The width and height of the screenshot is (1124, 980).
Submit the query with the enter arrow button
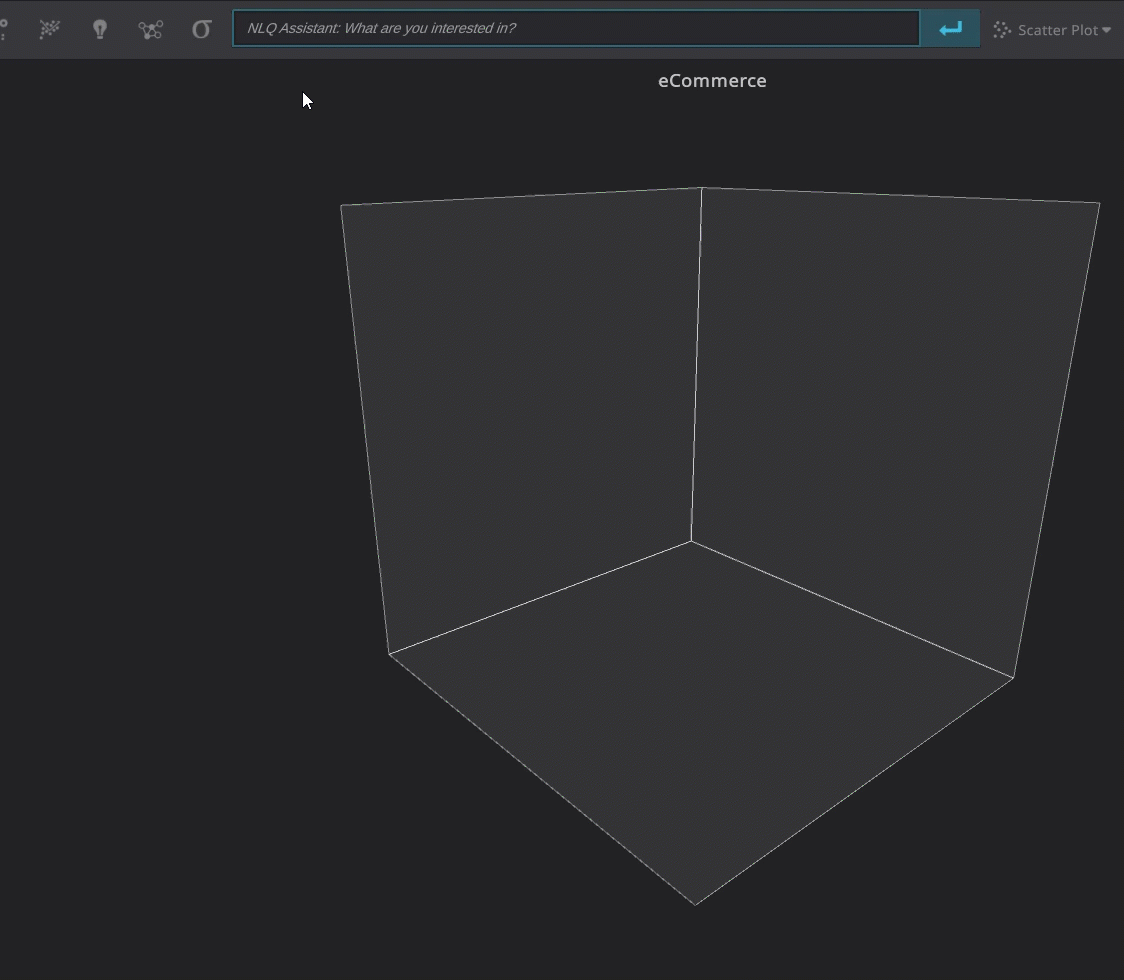[951, 29]
